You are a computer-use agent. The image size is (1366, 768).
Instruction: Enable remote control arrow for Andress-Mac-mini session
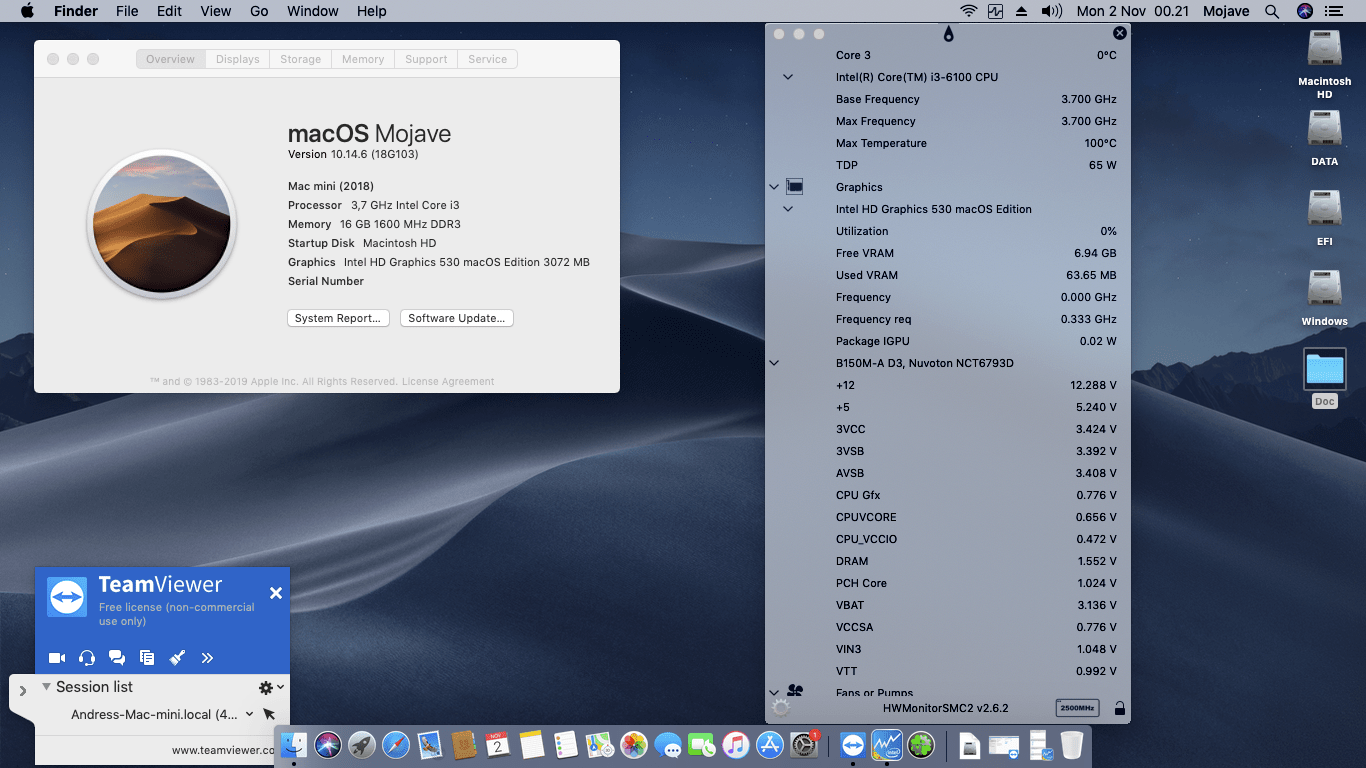pos(268,714)
